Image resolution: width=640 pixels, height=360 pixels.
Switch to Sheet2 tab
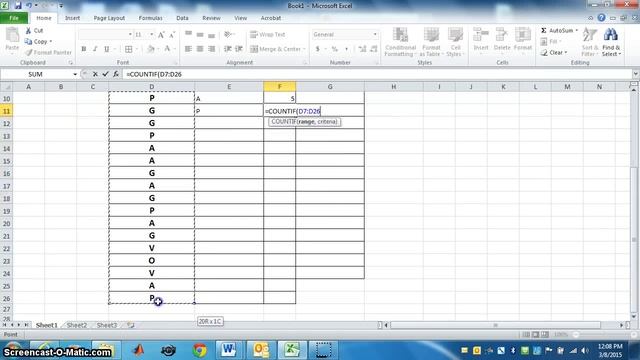point(77,325)
